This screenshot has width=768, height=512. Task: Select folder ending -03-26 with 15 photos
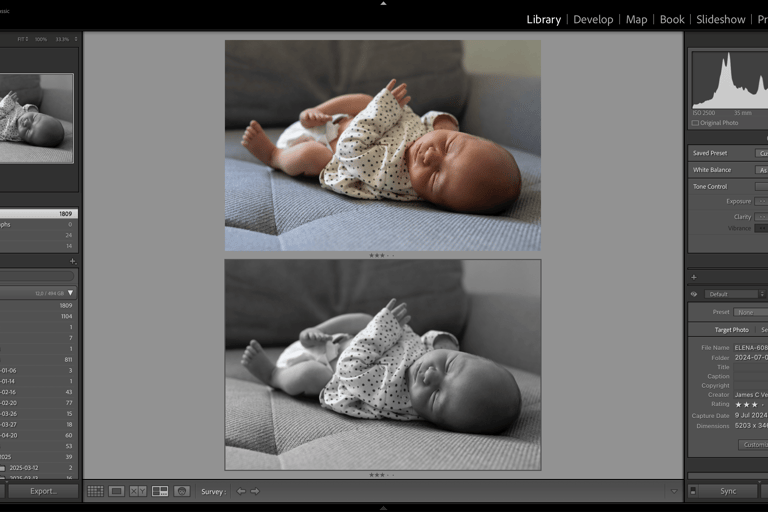click(x=39, y=414)
